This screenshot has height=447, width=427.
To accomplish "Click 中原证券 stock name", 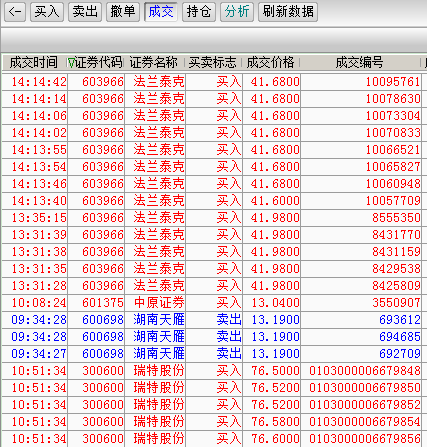I will [159, 303].
